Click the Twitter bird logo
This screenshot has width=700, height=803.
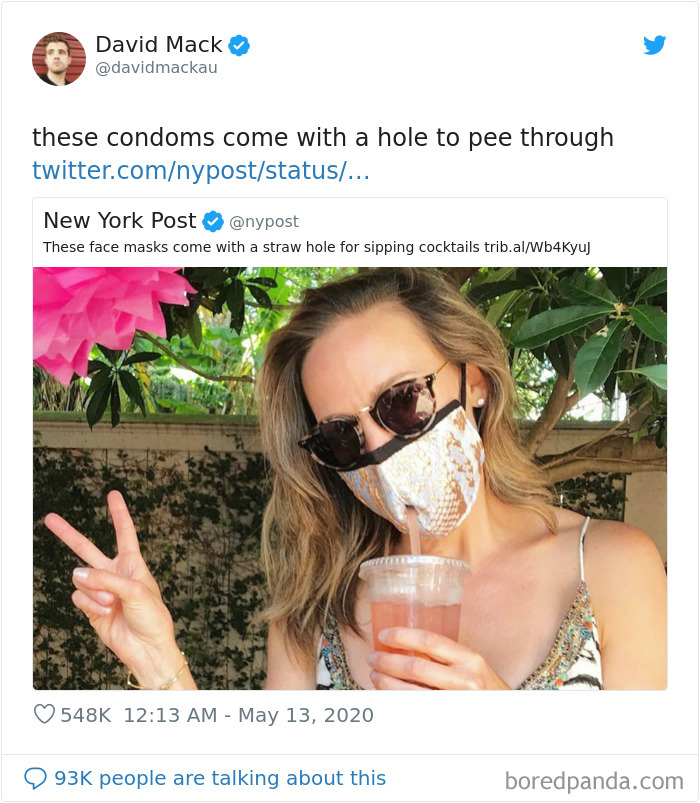pos(655,45)
